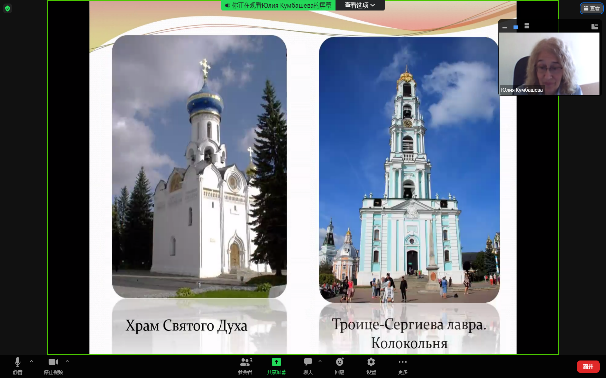Screen dimensions: 606x378
Task: Open the more options three-dot menu
Action: 402,362
